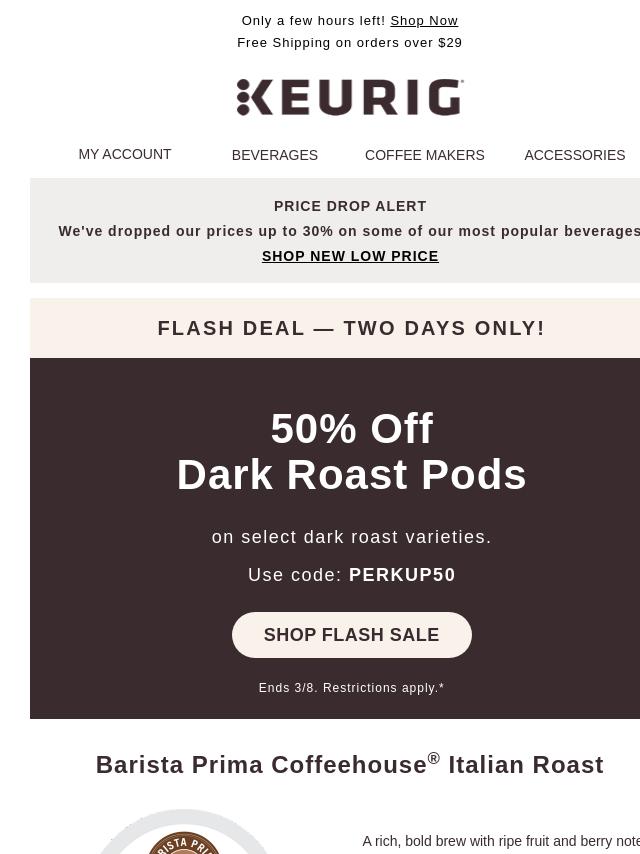This screenshot has width=640, height=854.
Task: Click the Free Shipping over $29 notice
Action: 350,42
